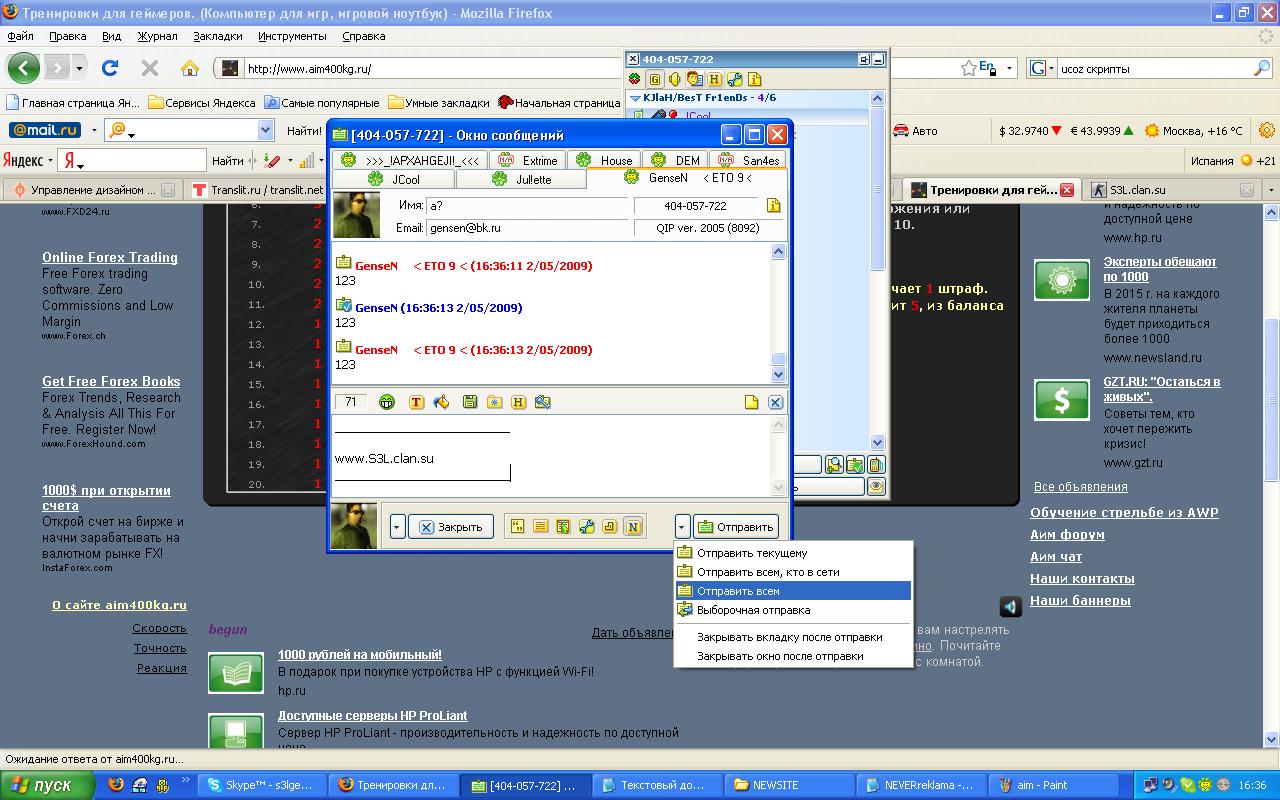Clear the message with the blank page icon
This screenshot has height=800, width=1280.
tap(751, 402)
